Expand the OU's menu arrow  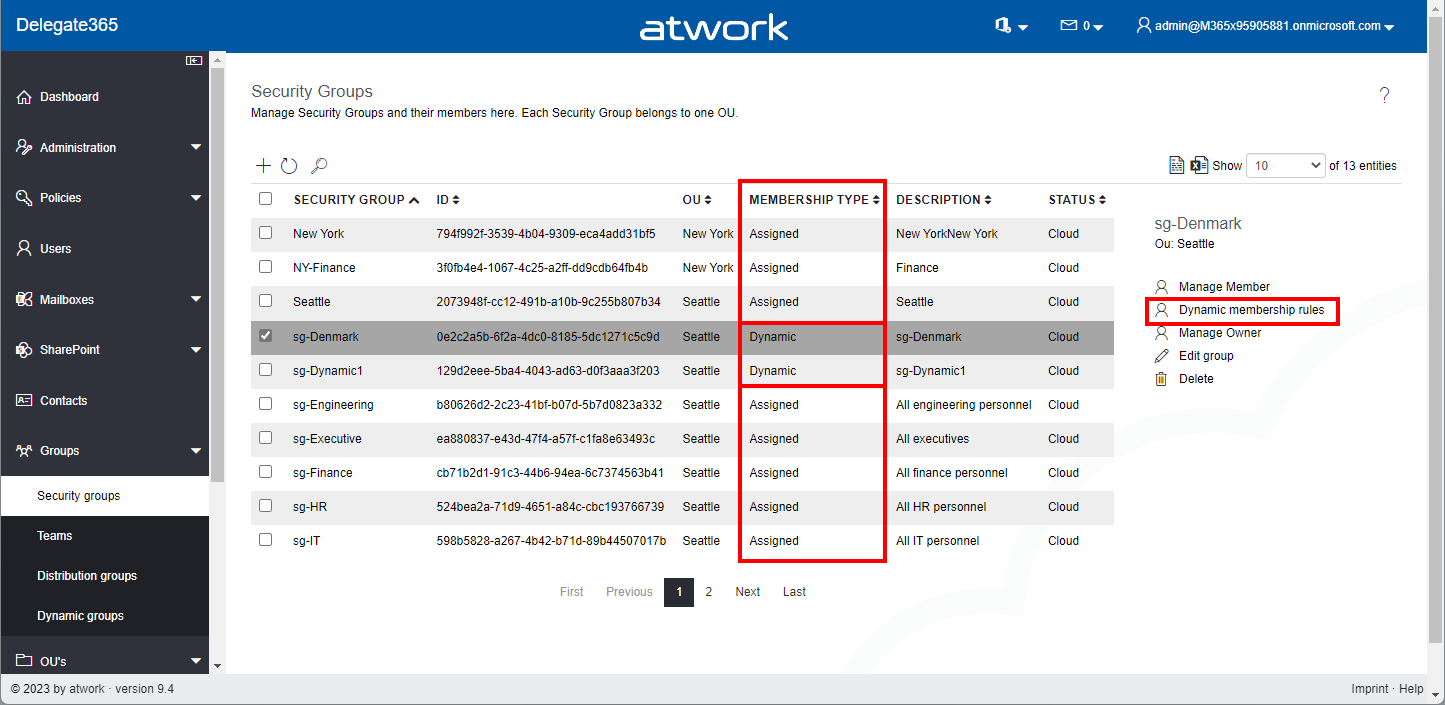click(196, 661)
